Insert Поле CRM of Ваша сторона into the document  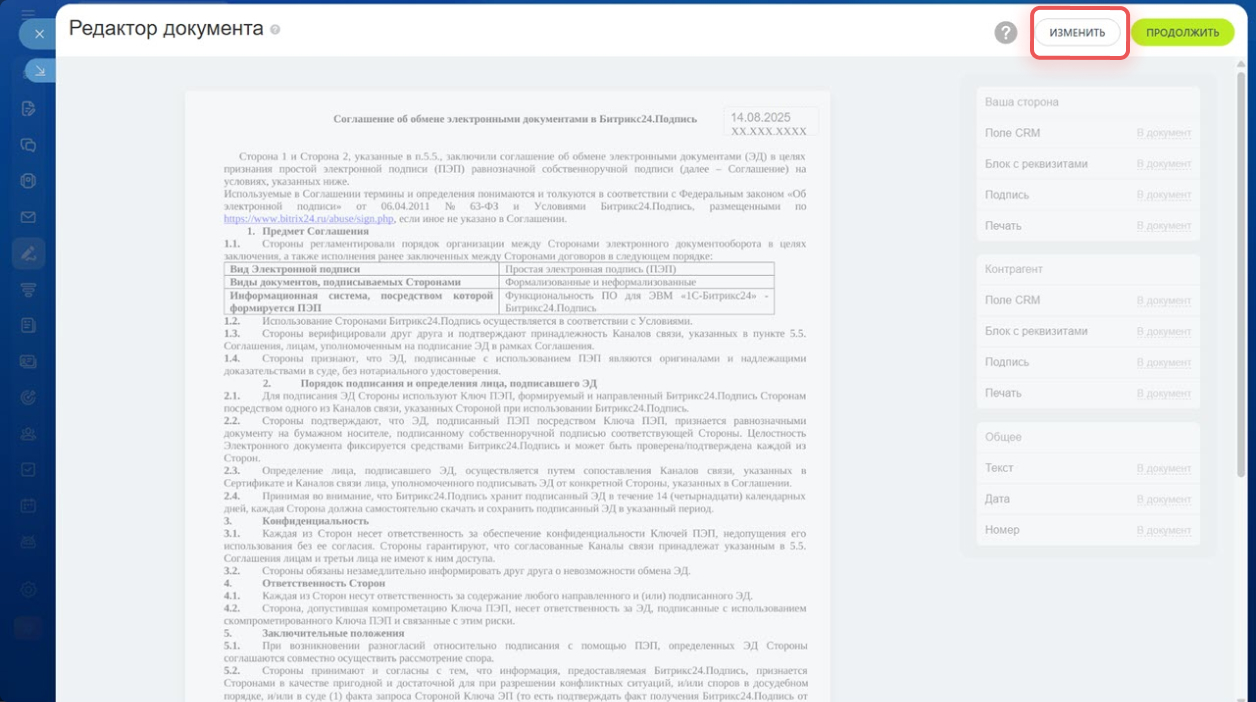tap(1163, 134)
